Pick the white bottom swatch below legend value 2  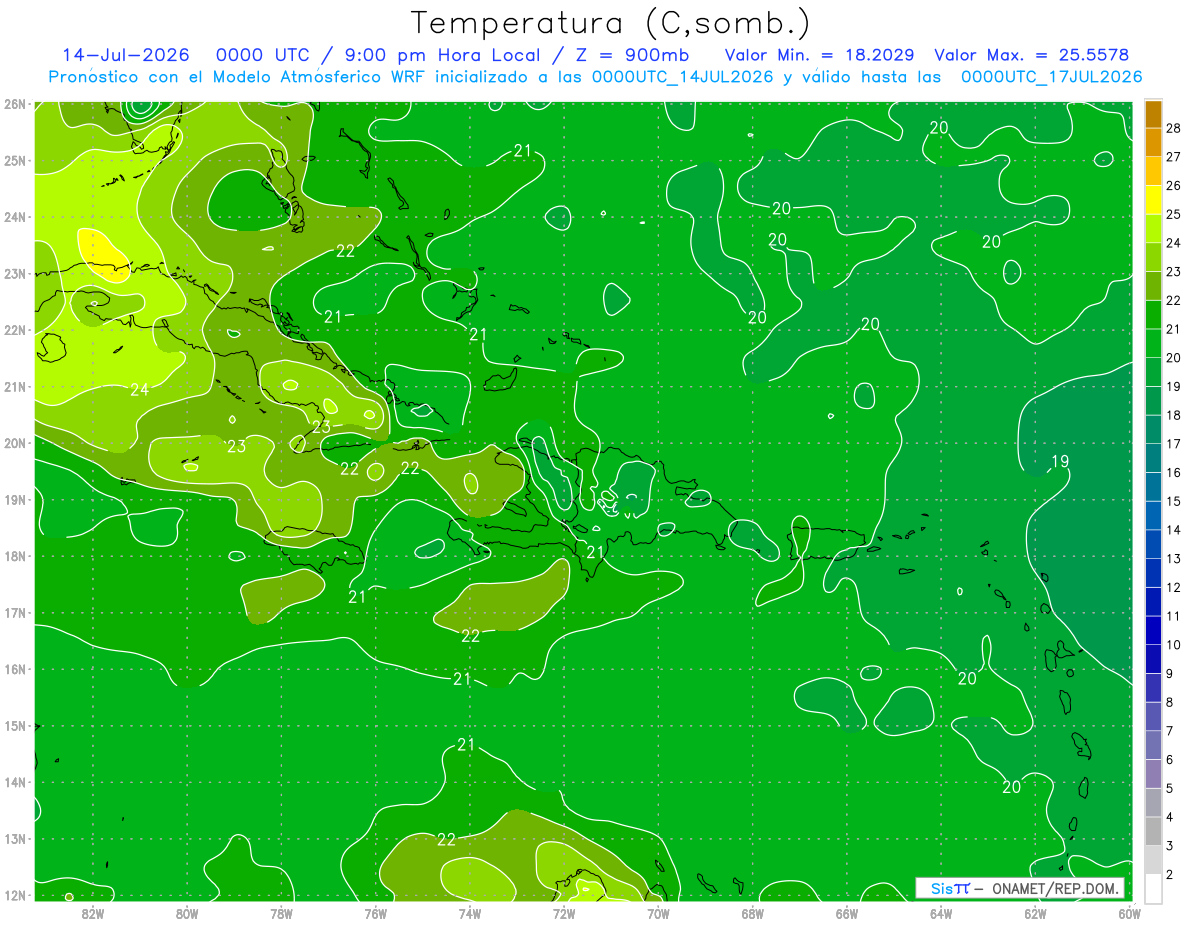click(1154, 888)
